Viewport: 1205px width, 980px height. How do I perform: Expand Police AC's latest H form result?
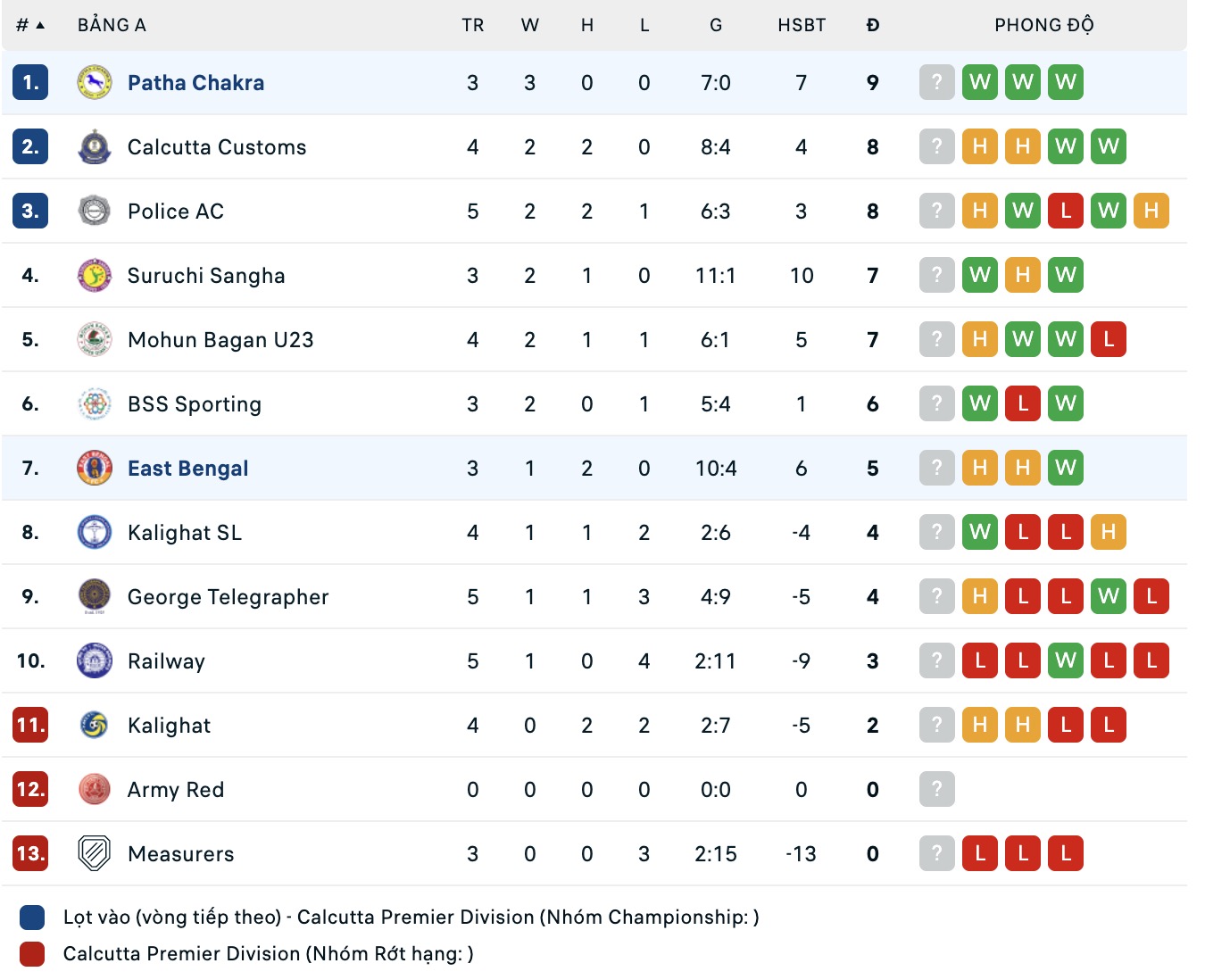(1151, 212)
